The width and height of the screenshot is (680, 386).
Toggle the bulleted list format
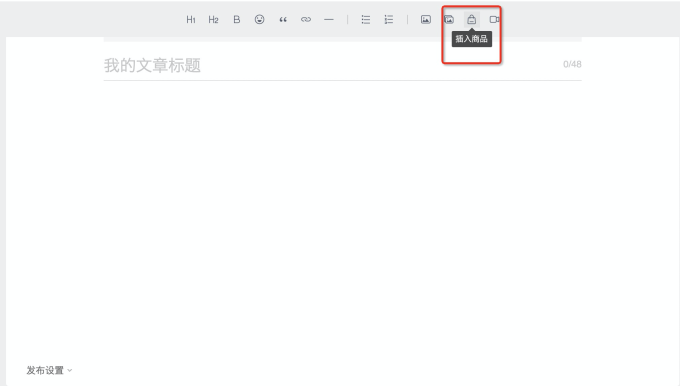pos(366,20)
